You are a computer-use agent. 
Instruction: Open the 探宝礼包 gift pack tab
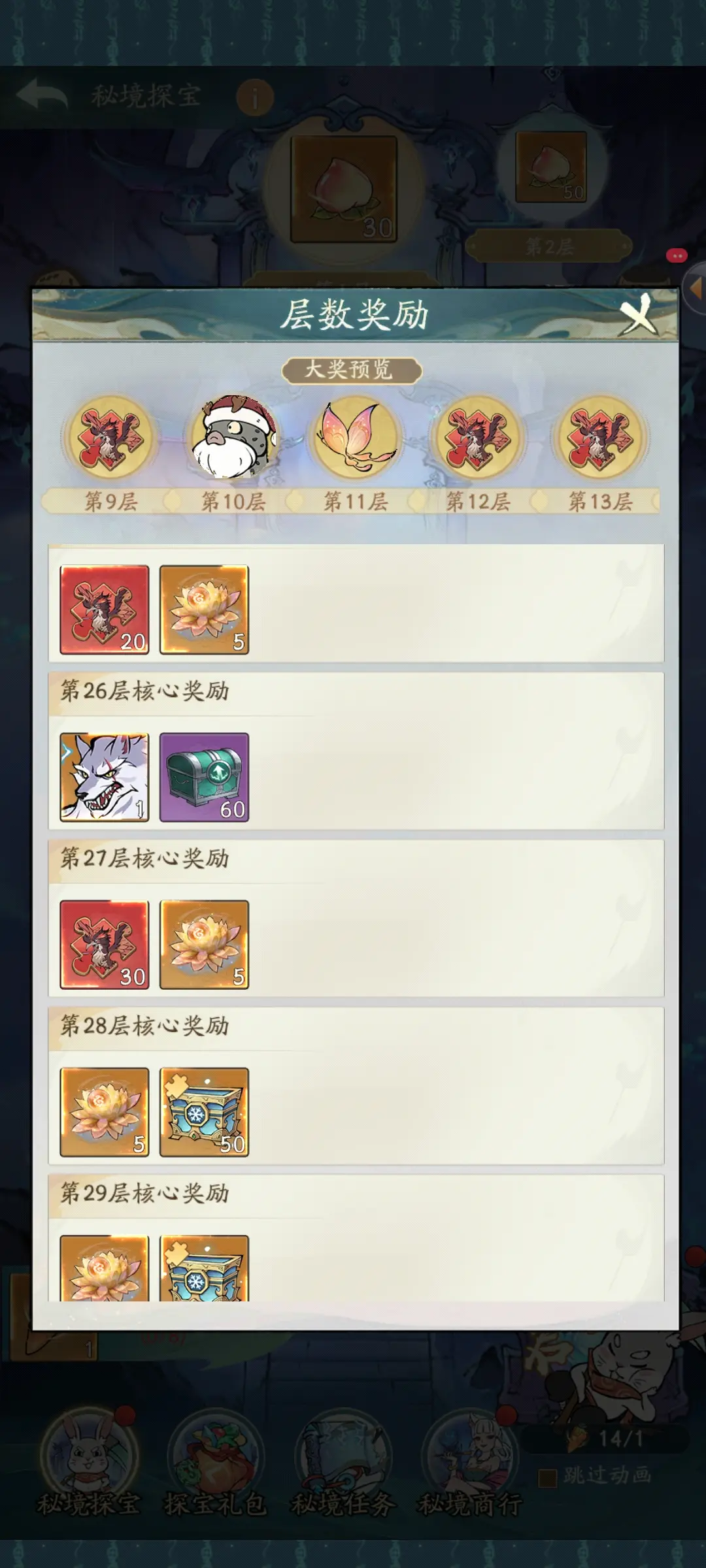(x=216, y=1467)
